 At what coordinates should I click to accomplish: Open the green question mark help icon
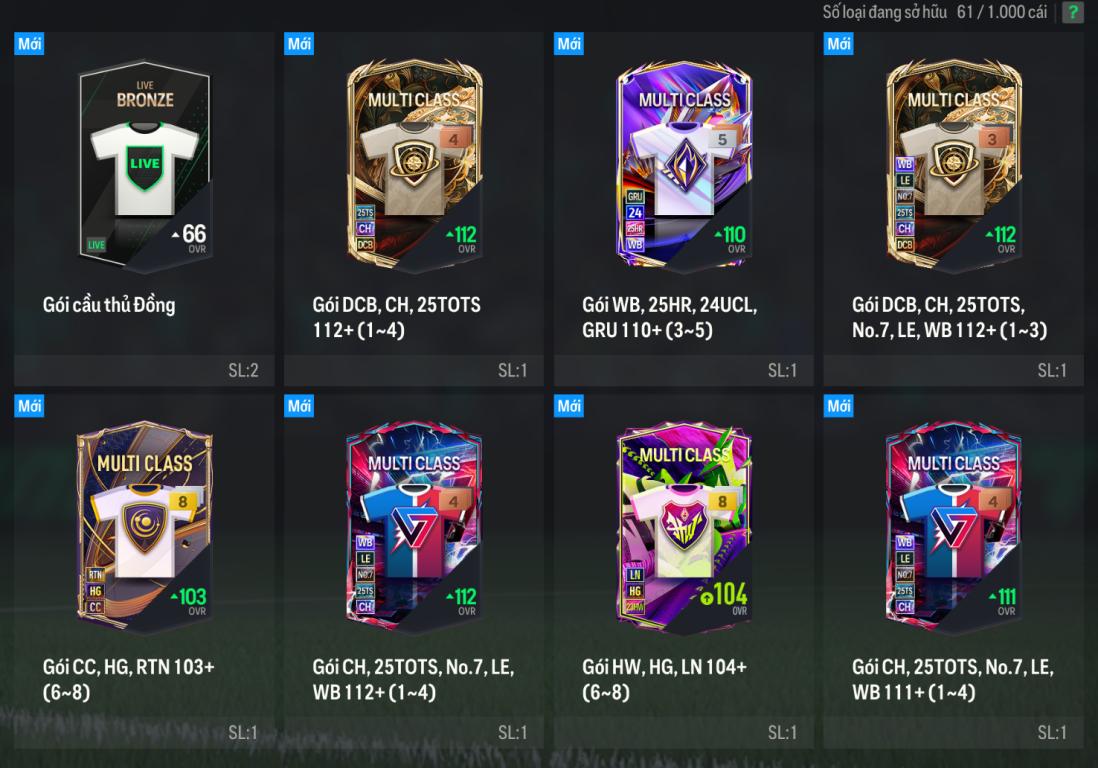[1072, 11]
